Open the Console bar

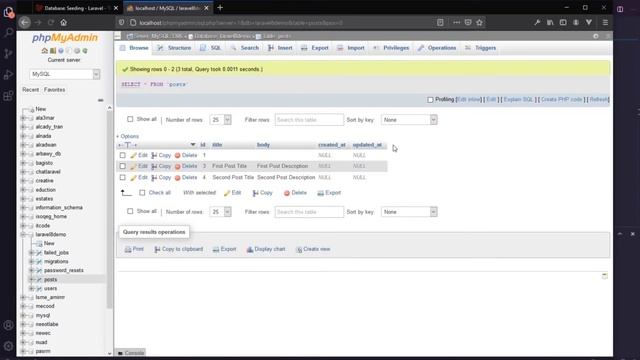click(131, 353)
